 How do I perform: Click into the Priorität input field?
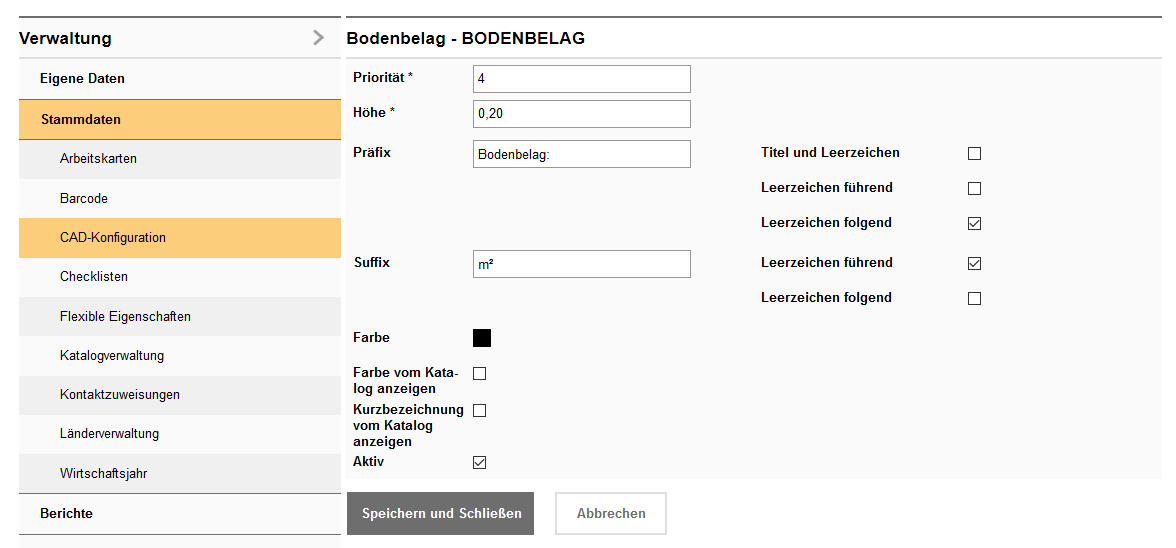581,79
